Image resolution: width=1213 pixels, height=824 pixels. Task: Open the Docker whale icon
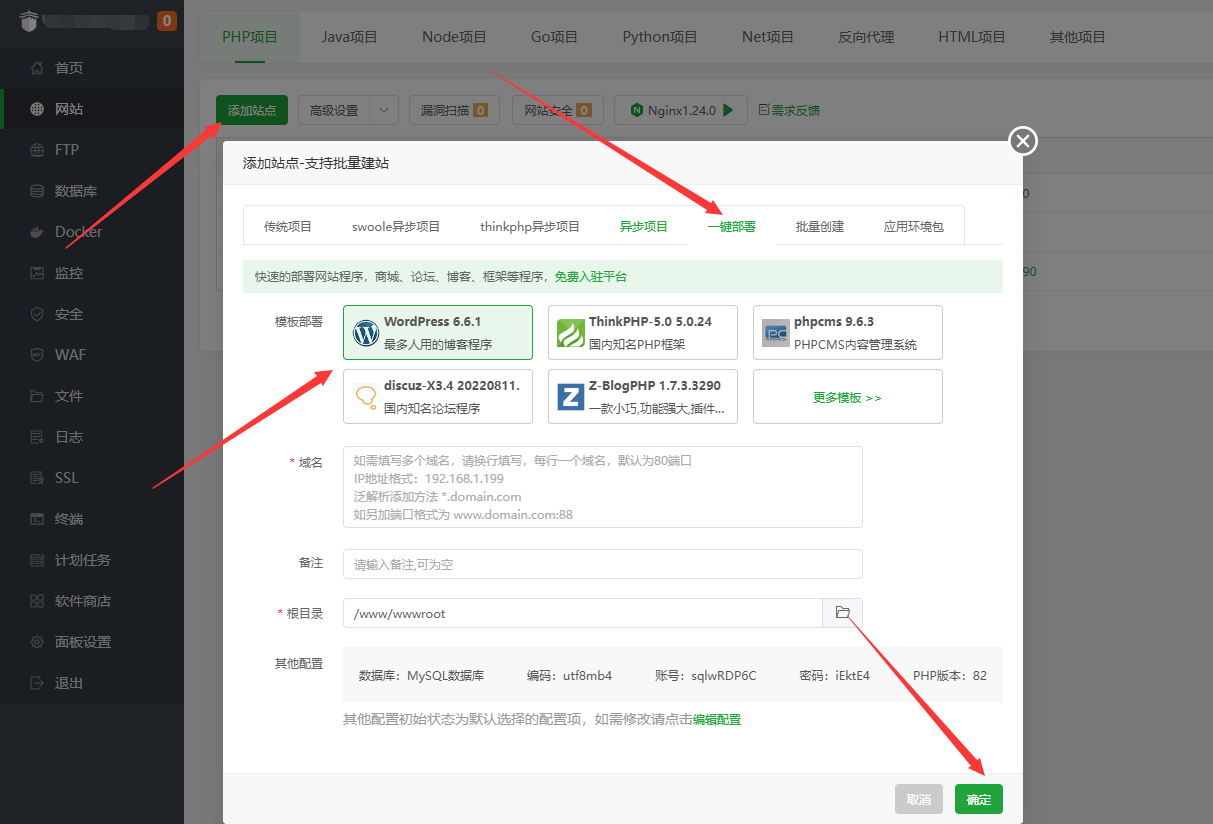click(37, 232)
